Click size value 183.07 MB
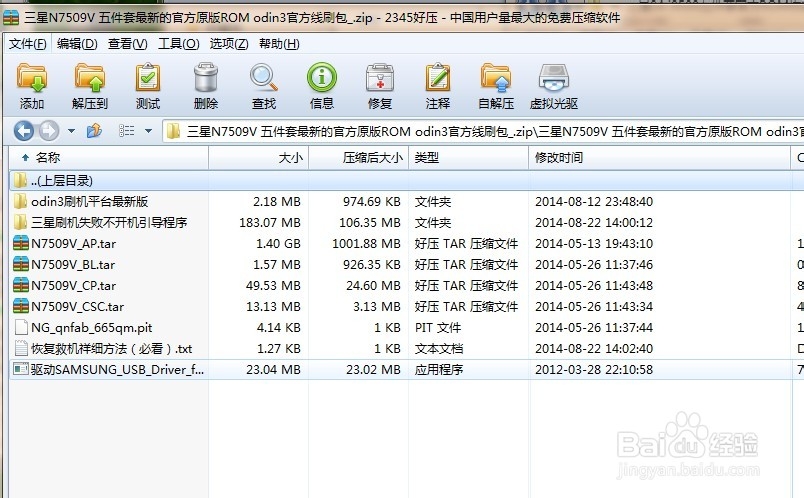804x498 pixels. click(270, 223)
